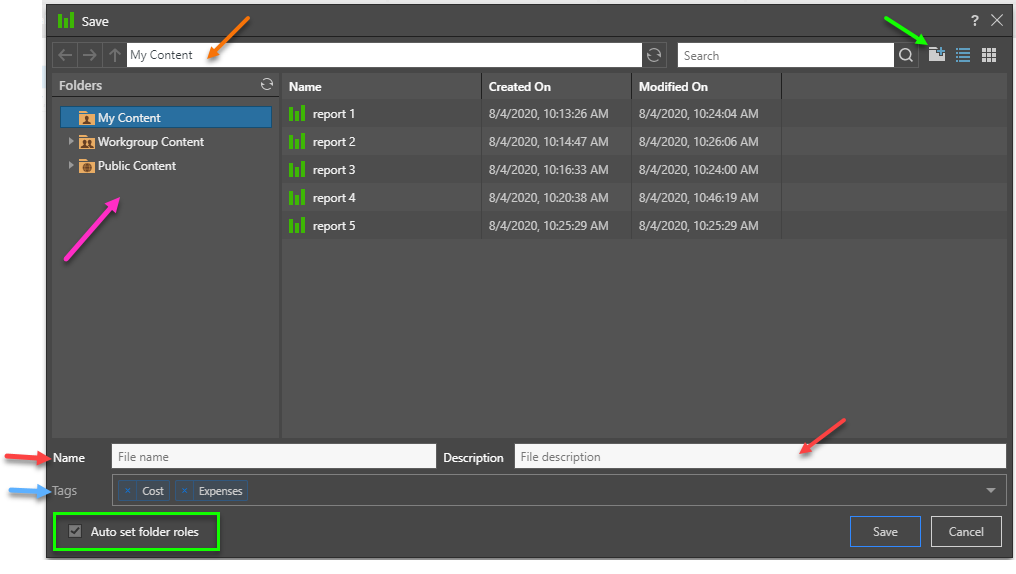This screenshot has height=574, width=1016.
Task: Toggle Auto set folder roles checkbox
Action: click(x=75, y=532)
